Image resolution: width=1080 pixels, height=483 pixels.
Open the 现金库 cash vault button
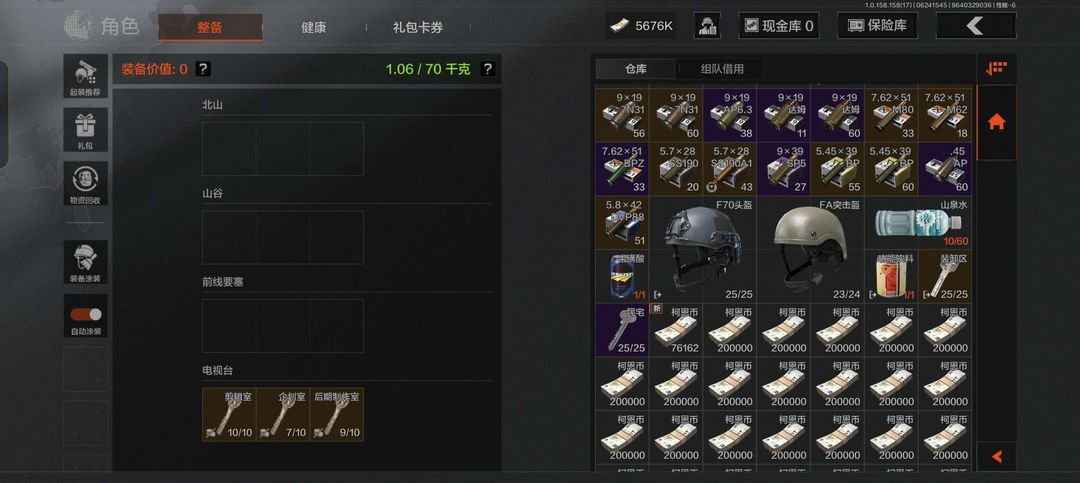(778, 26)
